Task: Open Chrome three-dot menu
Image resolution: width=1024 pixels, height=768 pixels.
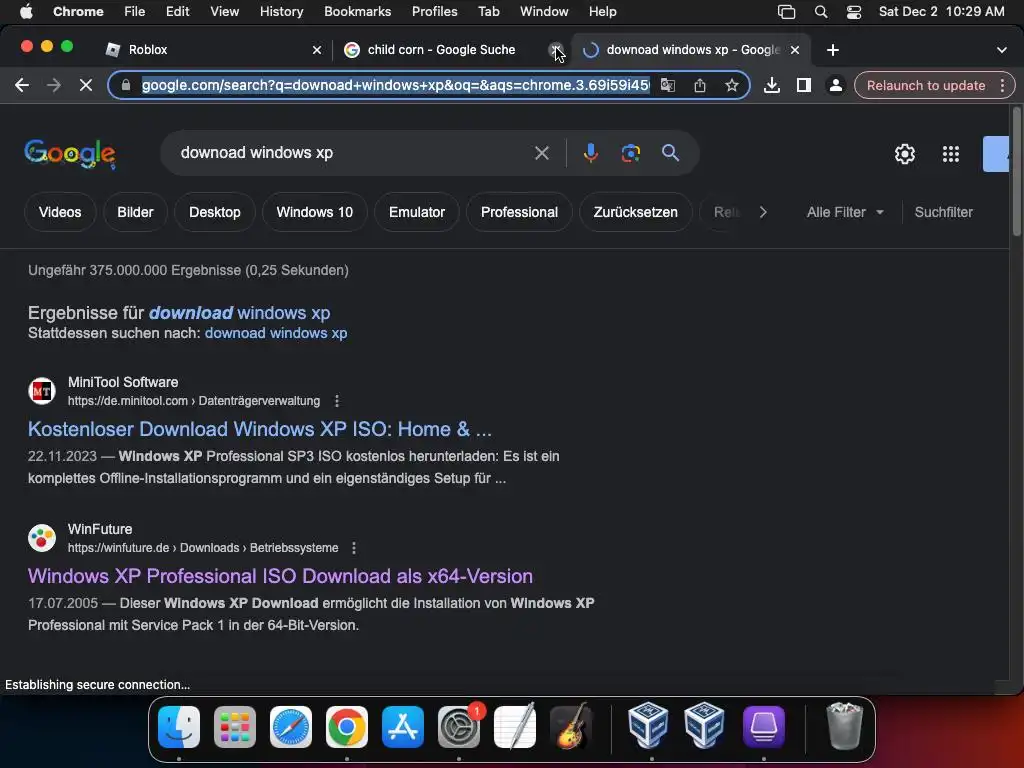Action: point(1002,86)
